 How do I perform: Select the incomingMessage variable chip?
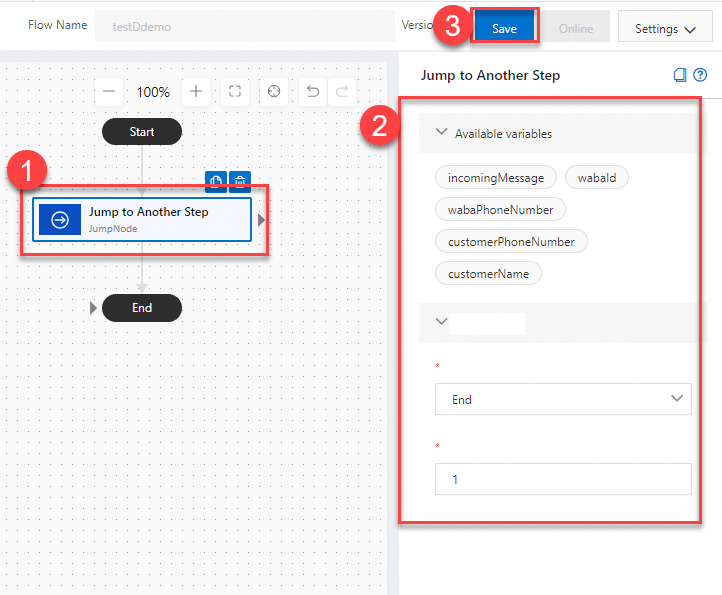[496, 177]
